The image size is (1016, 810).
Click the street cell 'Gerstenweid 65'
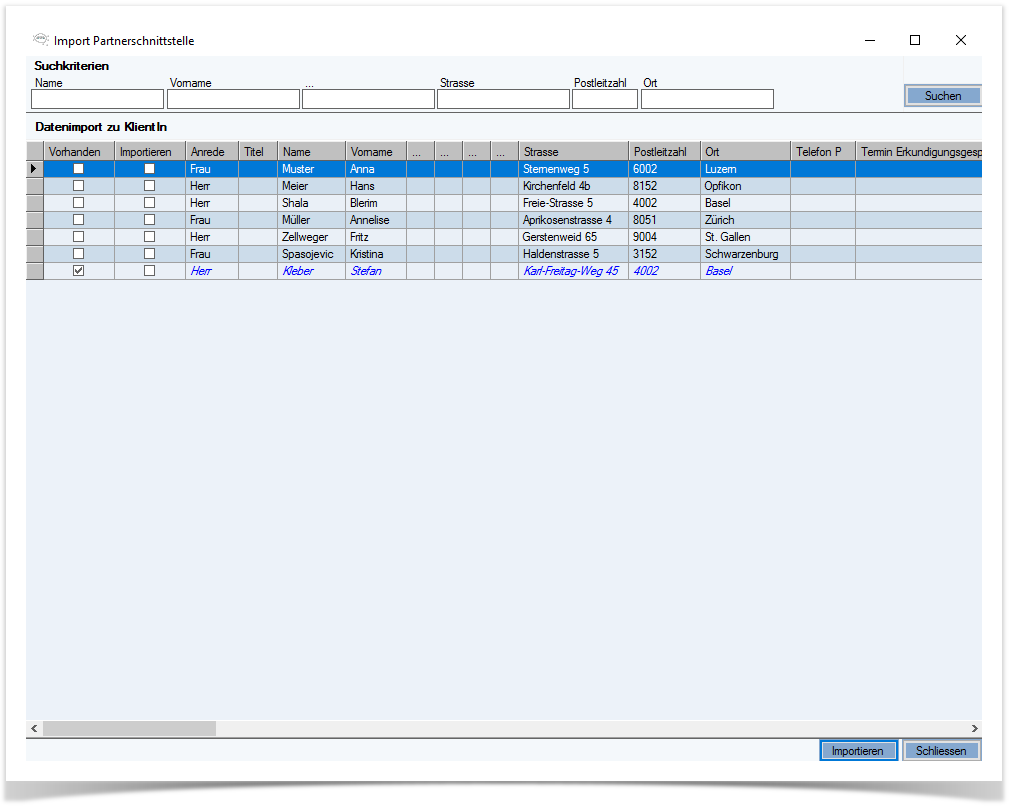click(x=573, y=237)
